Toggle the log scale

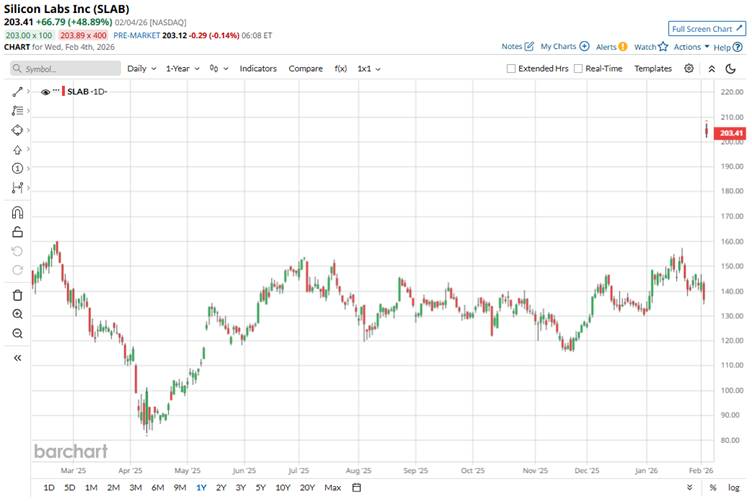click(734, 488)
